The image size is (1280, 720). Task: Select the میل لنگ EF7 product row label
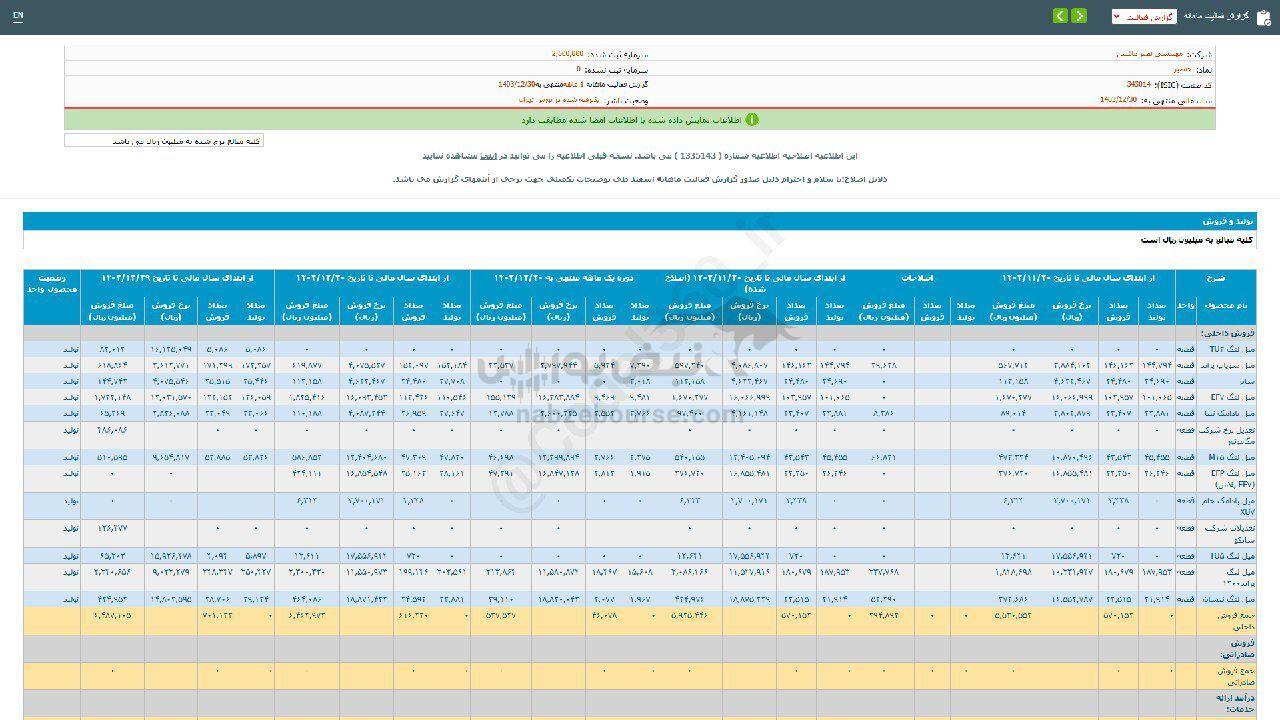point(1226,397)
